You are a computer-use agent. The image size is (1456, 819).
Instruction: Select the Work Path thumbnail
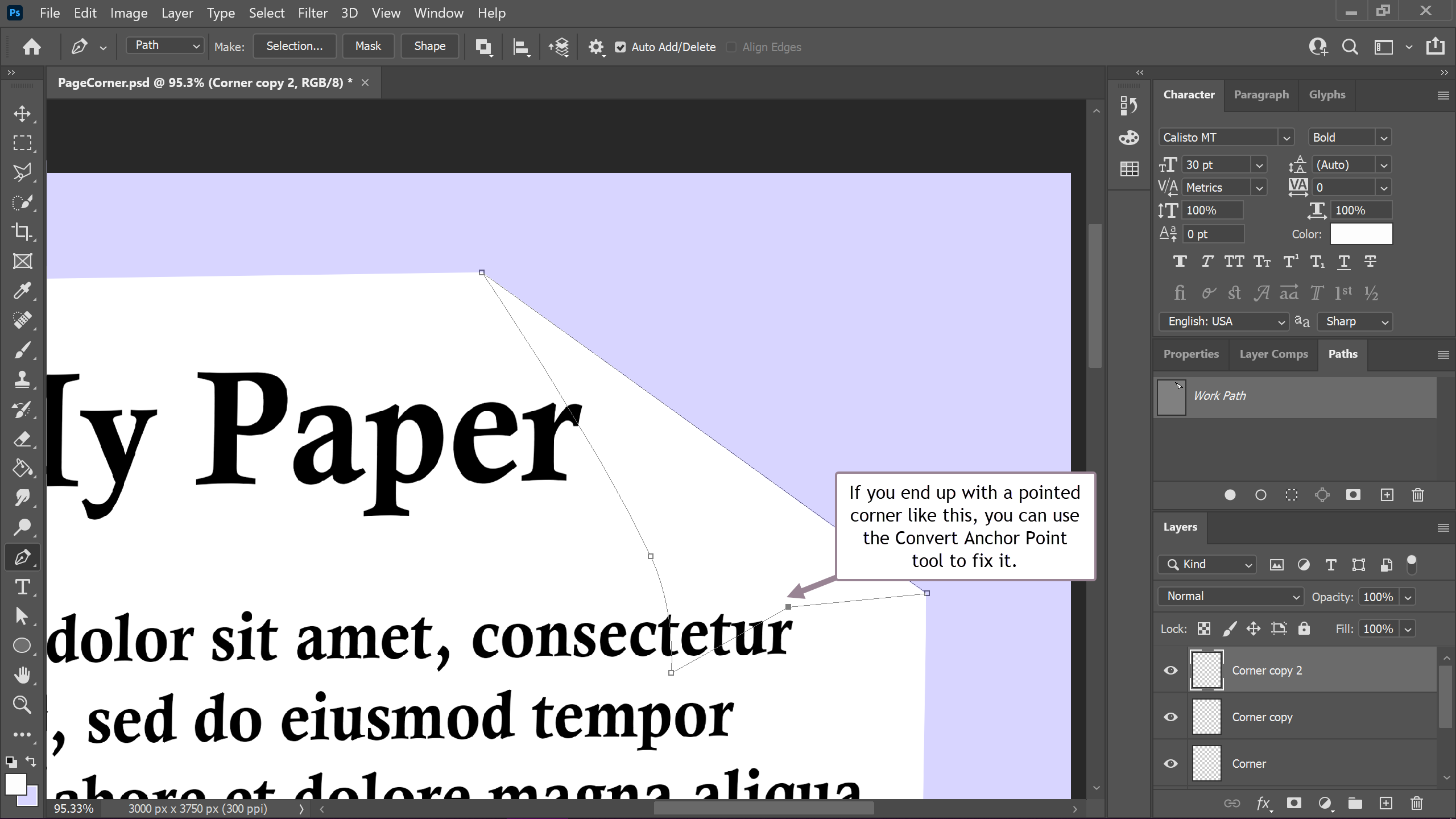coord(1172,396)
